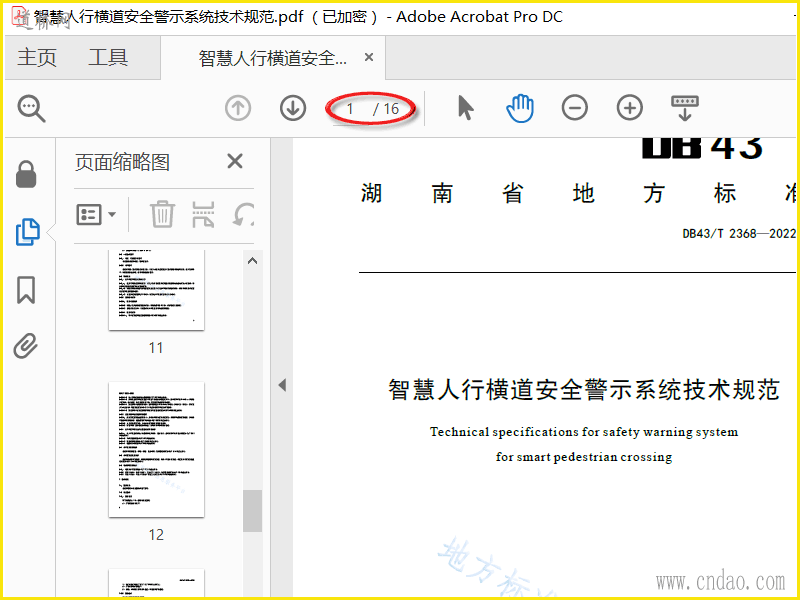Viewport: 800px width, 600px height.
Task: Switch to the 主页 tab
Action: (x=37, y=58)
